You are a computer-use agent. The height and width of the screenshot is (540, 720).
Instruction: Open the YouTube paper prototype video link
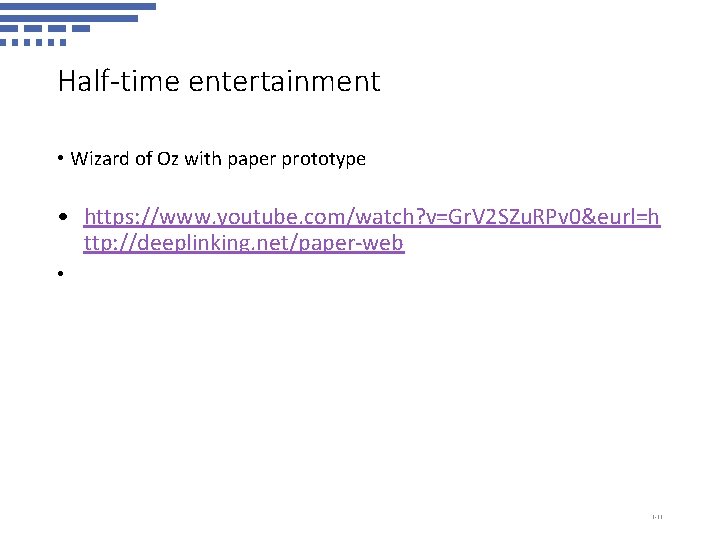pos(371,230)
